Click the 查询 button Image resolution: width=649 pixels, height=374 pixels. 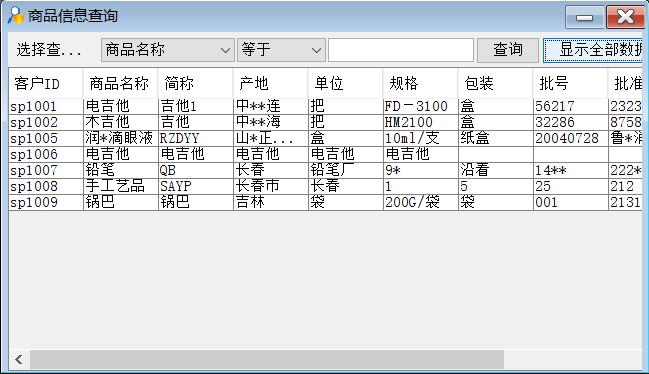pos(508,50)
